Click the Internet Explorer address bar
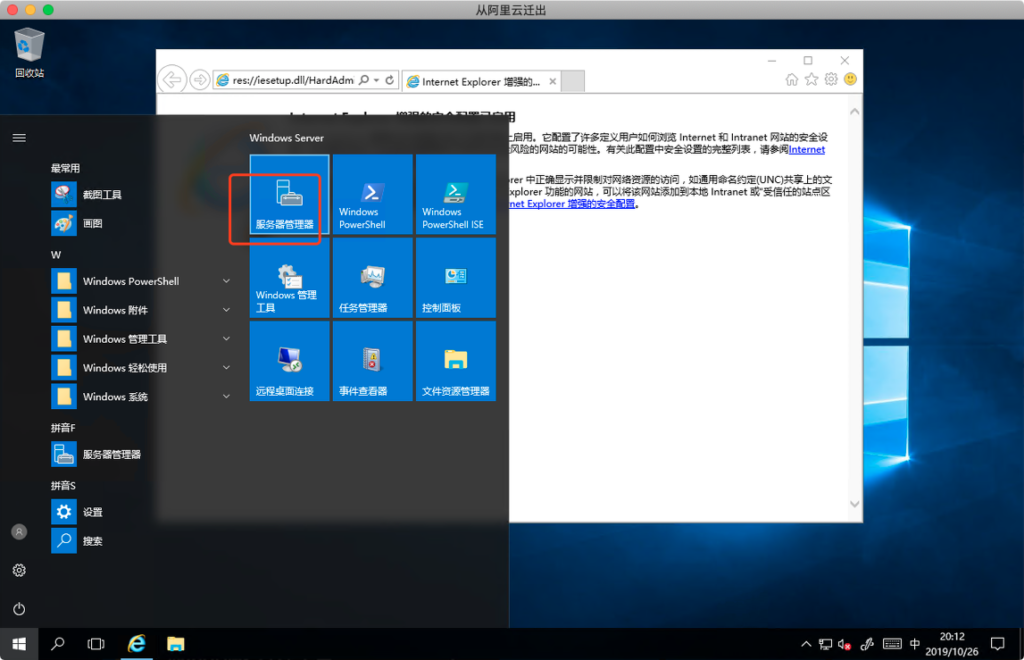The image size is (1024, 660). [285, 80]
